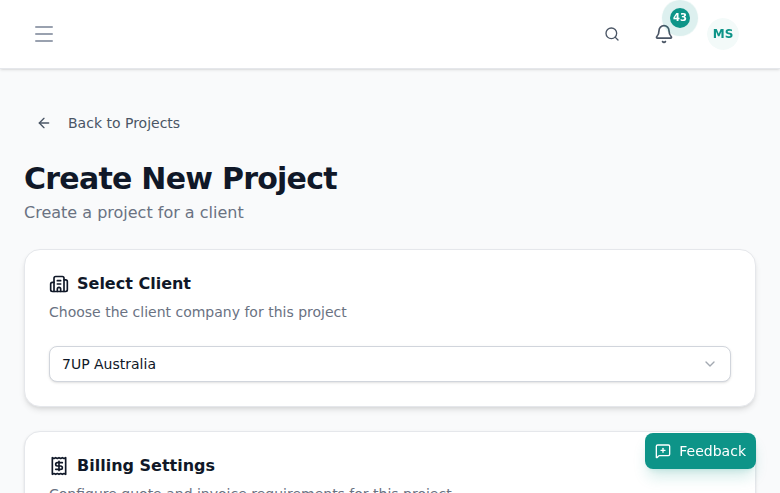Click the Create New Project heading

point(181,178)
